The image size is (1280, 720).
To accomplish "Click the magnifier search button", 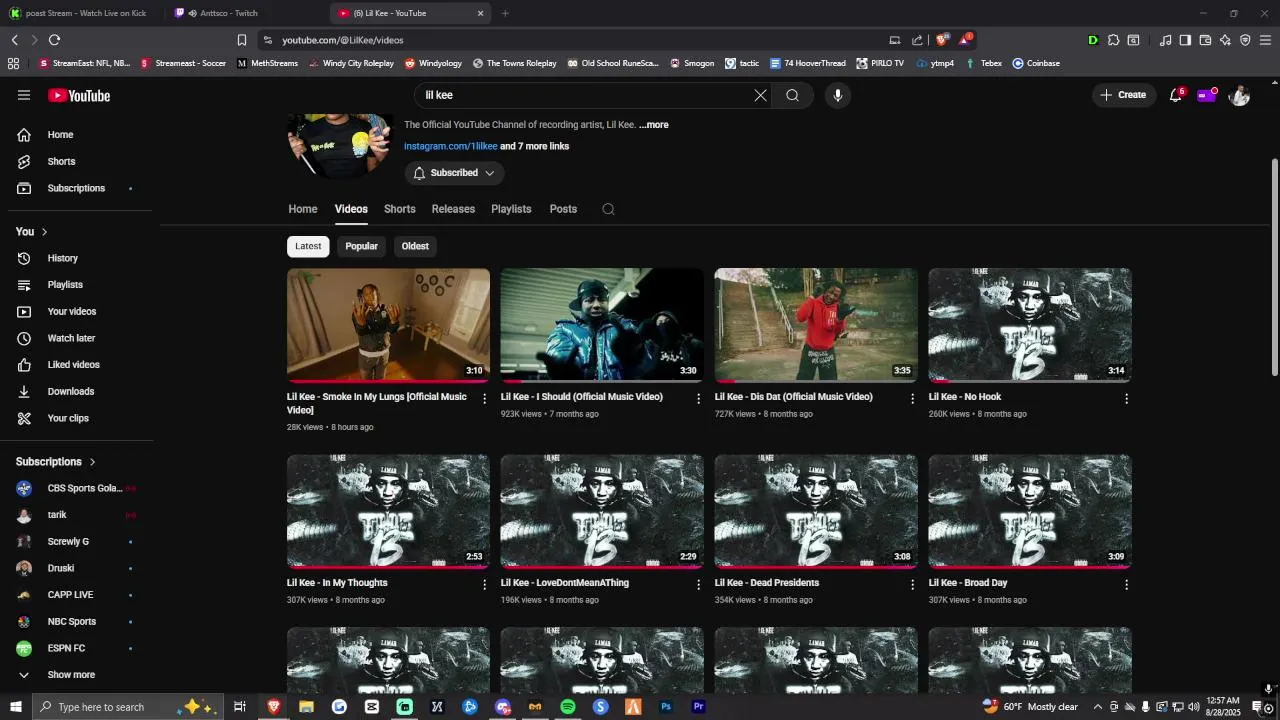I will [792, 95].
